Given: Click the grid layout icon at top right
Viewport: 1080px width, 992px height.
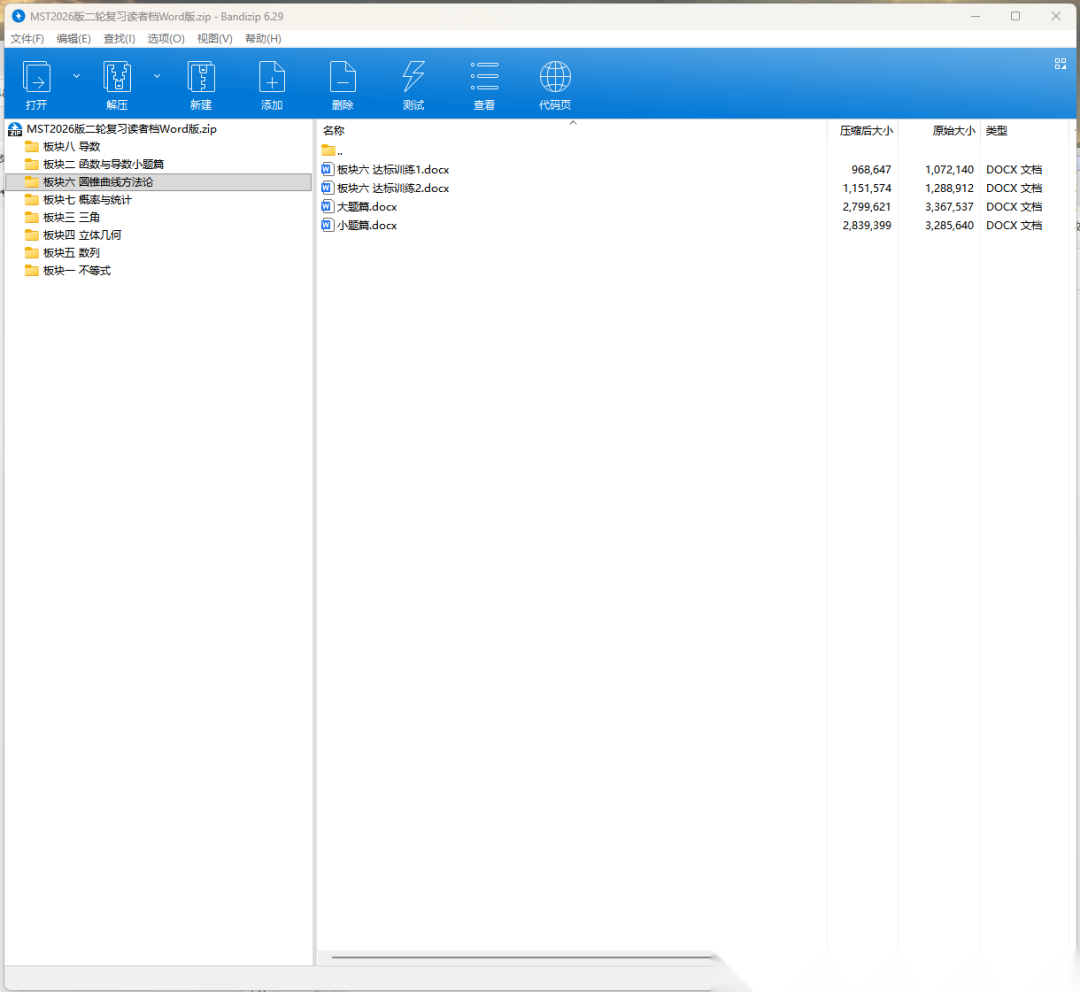Looking at the screenshot, I should tap(1060, 63).
